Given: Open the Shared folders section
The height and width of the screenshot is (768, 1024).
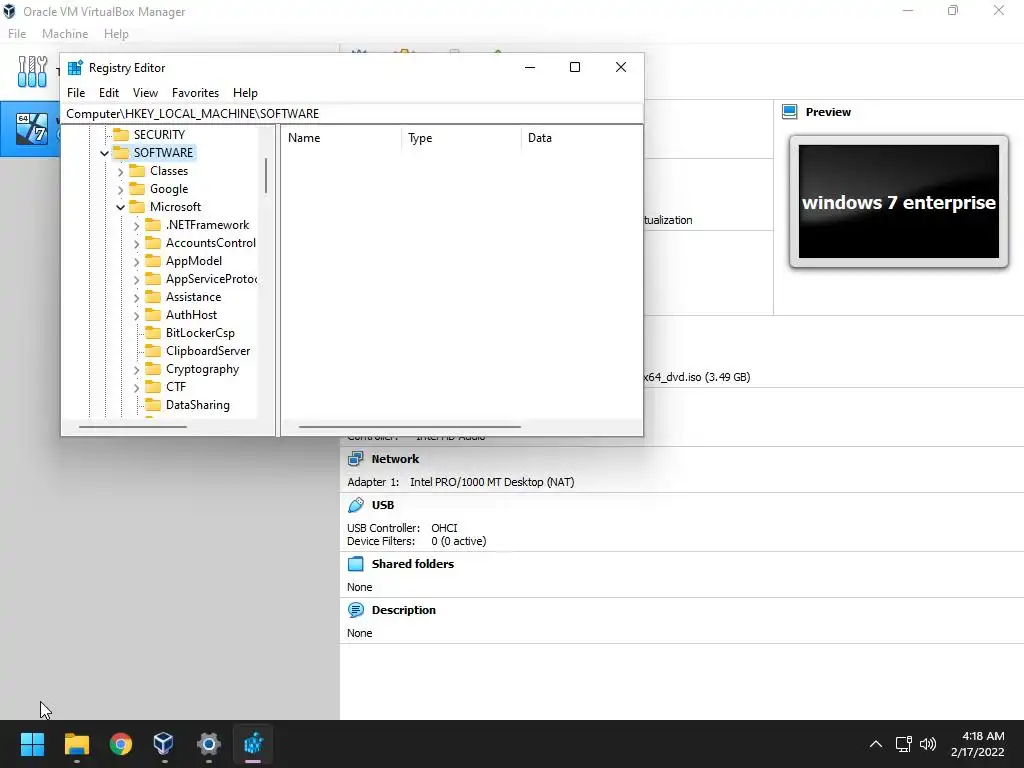Looking at the screenshot, I should [413, 564].
